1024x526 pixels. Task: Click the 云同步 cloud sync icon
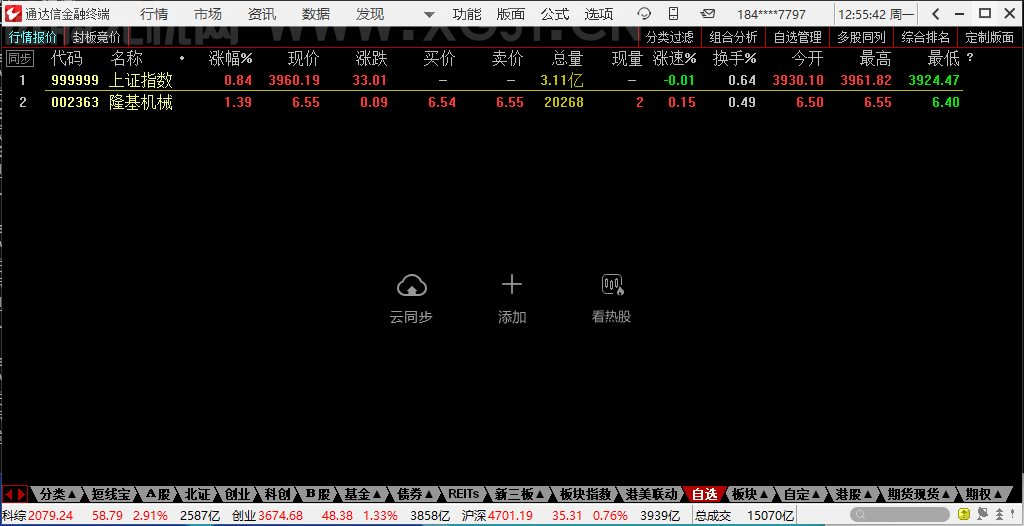(411, 285)
